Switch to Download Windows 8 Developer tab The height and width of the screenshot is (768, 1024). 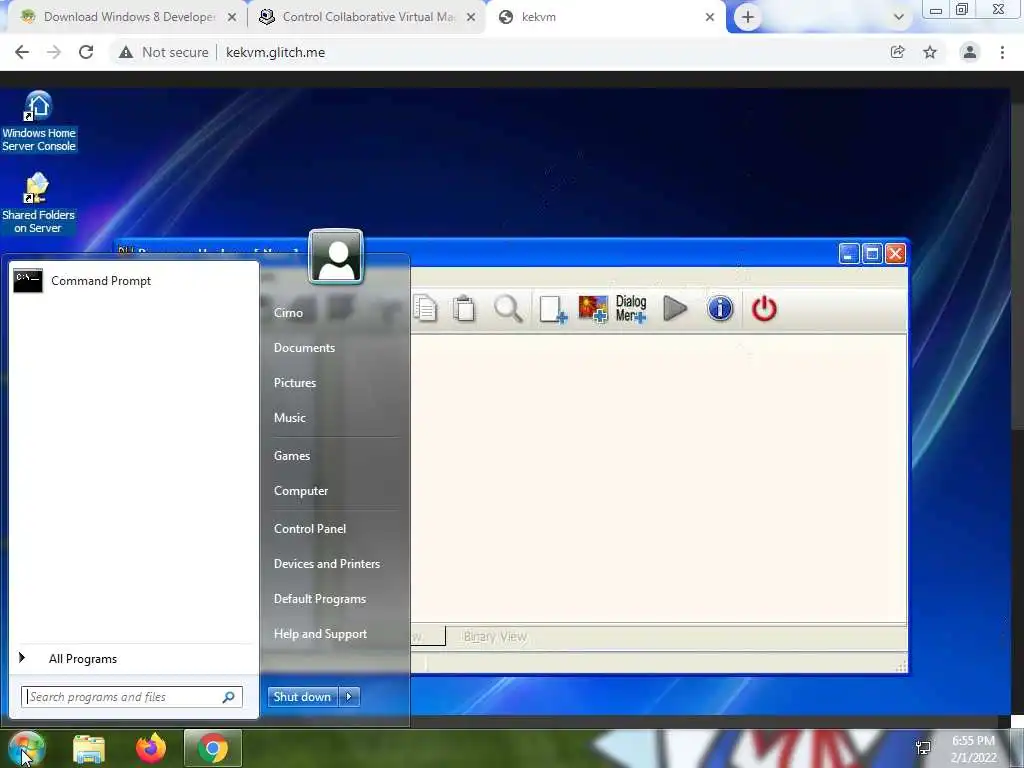point(129,17)
